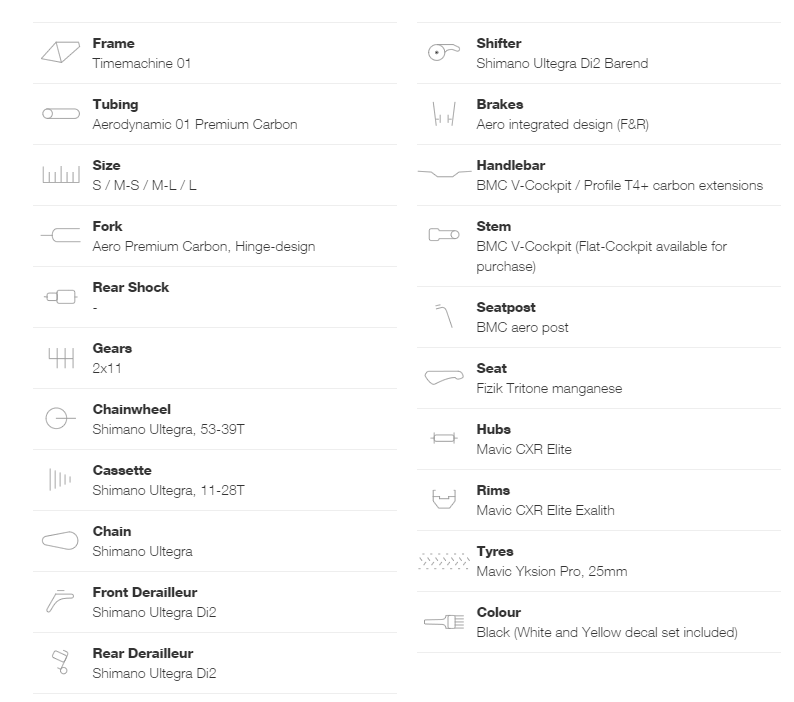Select the Cassette bars icon

60,479
